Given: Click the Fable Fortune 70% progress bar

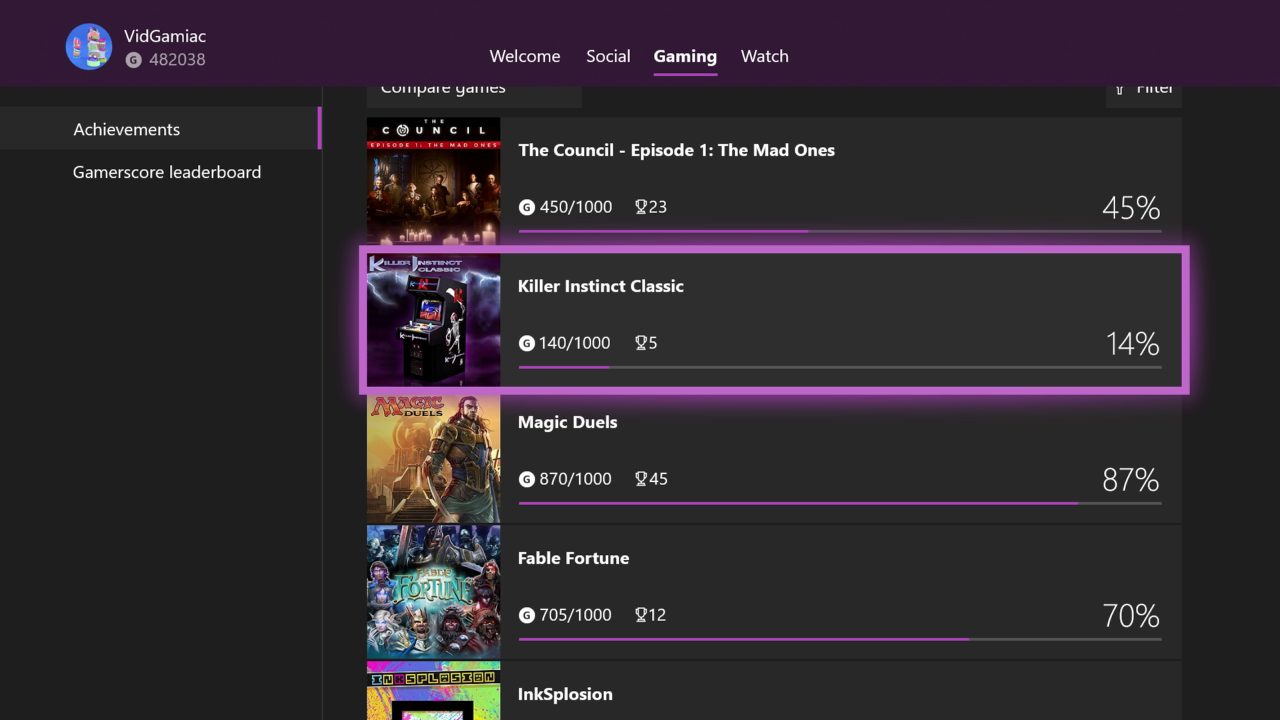Looking at the screenshot, I should click(840, 639).
